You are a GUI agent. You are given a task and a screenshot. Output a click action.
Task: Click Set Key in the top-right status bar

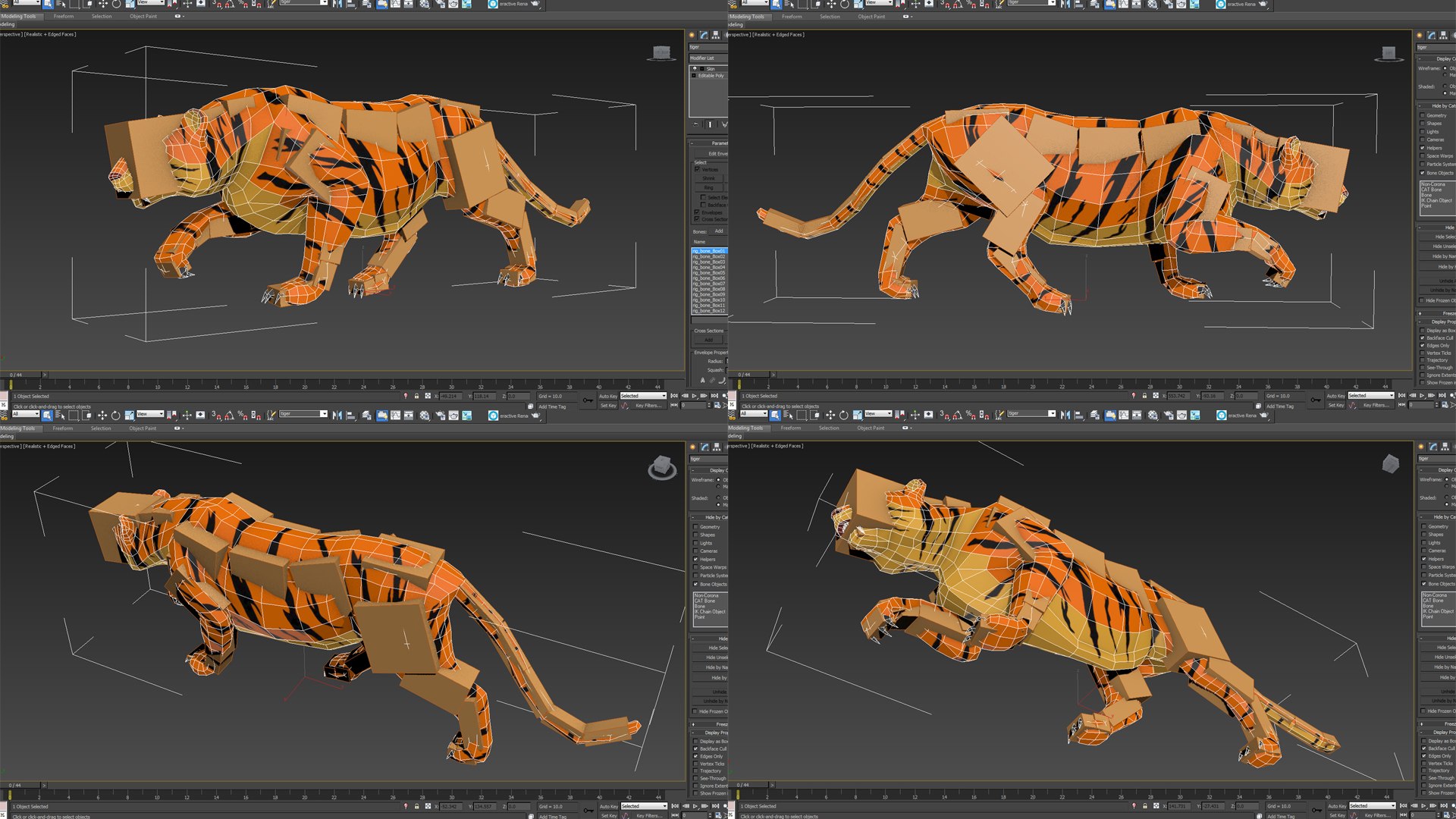click(x=1336, y=406)
